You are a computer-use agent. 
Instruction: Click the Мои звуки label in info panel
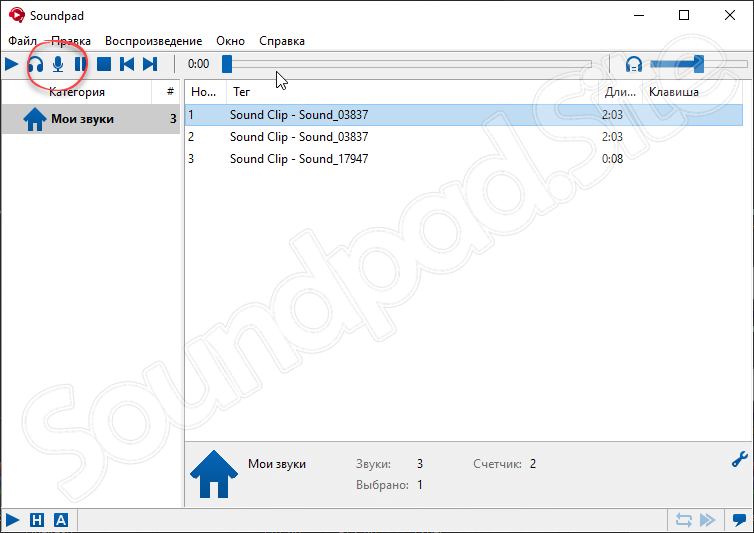277,464
